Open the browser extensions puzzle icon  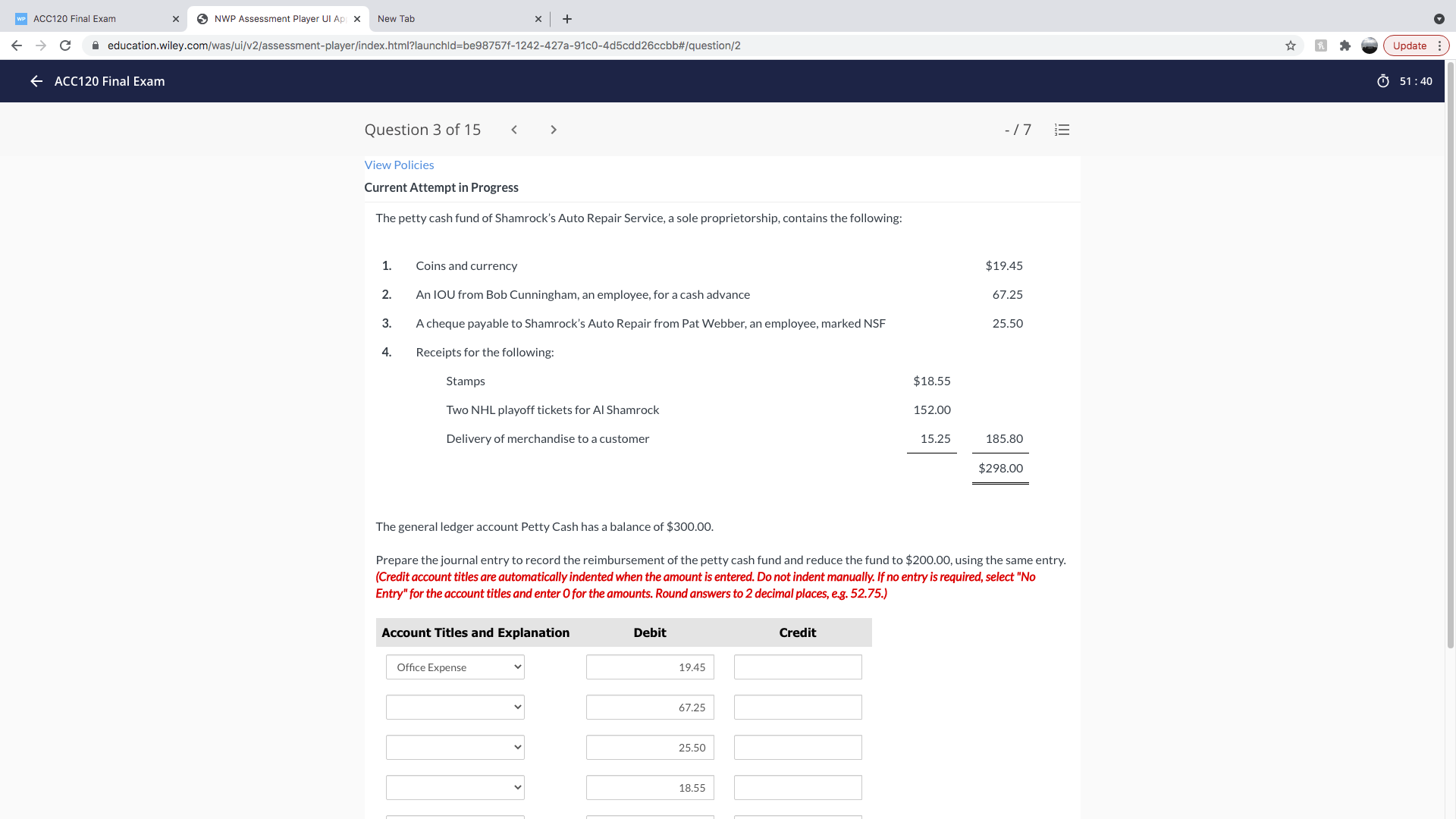(x=1345, y=45)
